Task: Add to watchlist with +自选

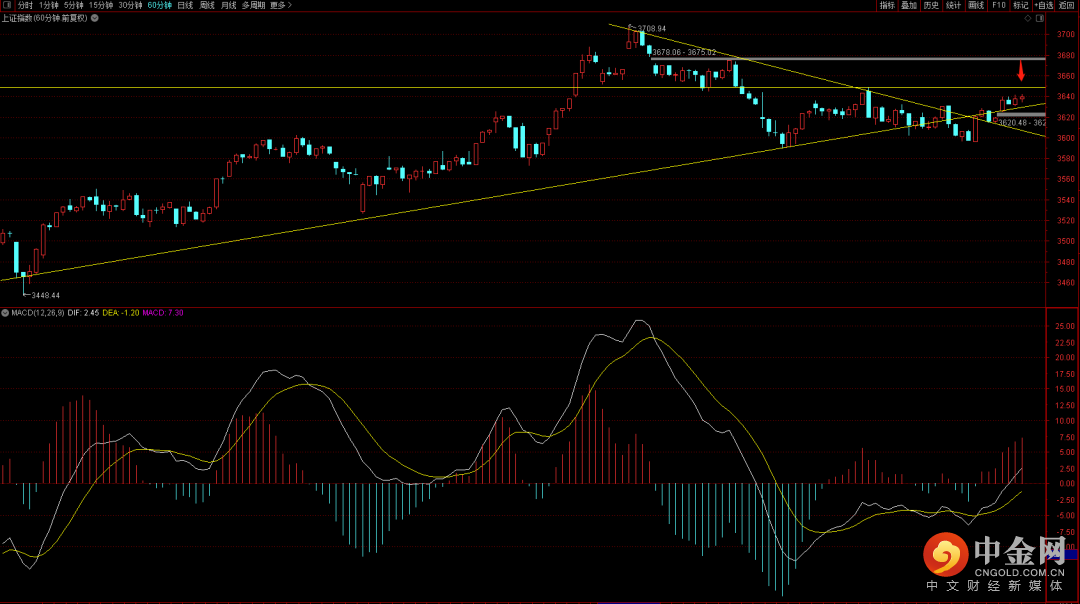Action: click(x=1045, y=5)
